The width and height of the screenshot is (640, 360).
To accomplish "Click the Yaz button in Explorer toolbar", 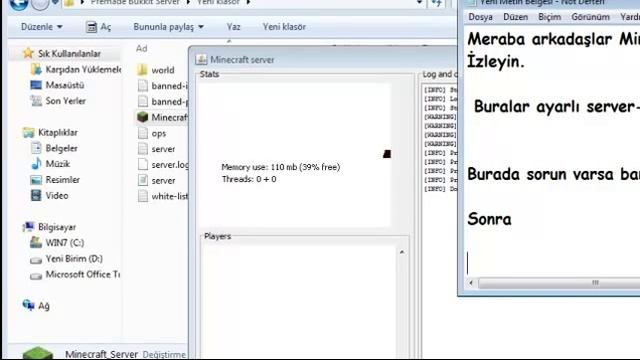I will (x=233, y=27).
